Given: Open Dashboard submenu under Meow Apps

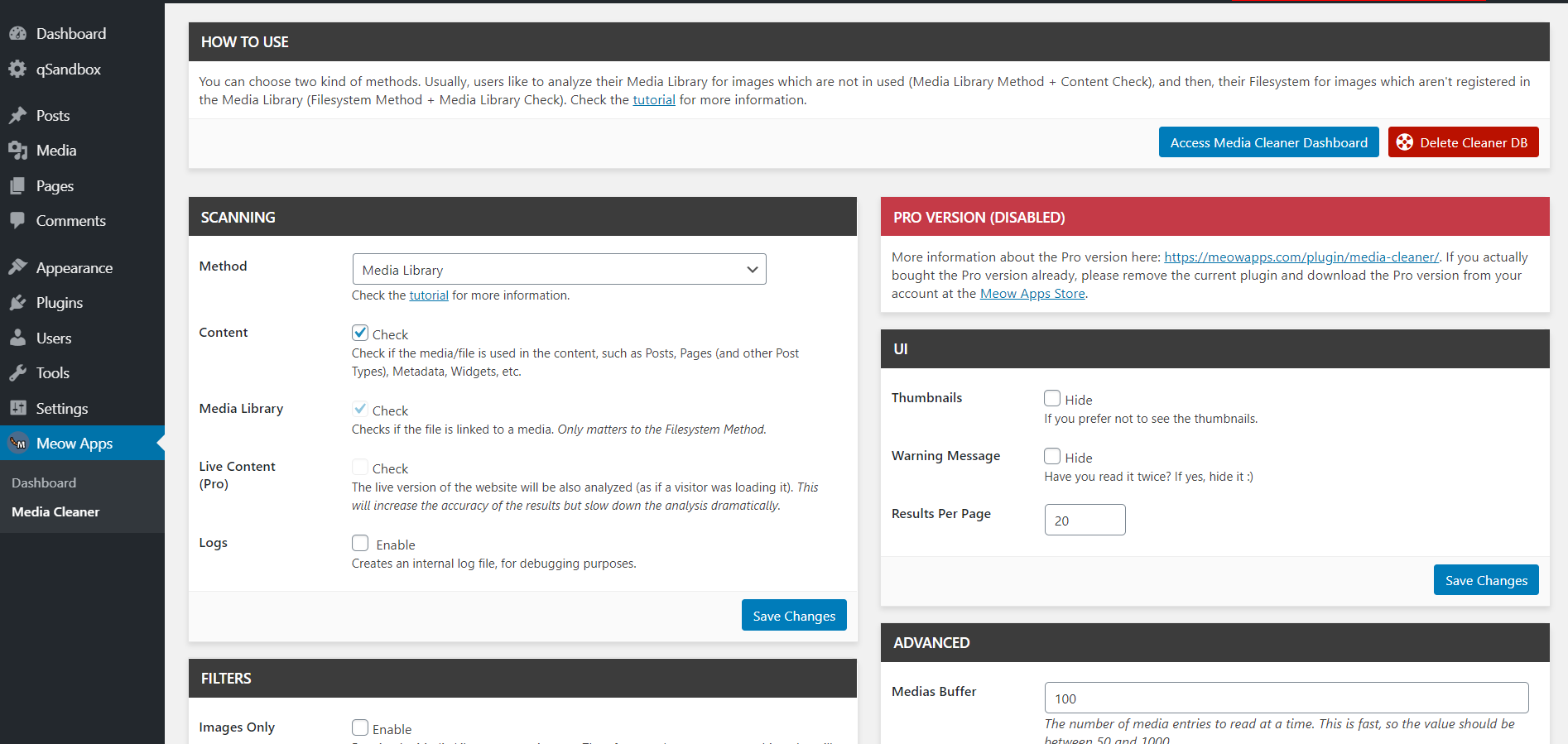Looking at the screenshot, I should click(44, 483).
